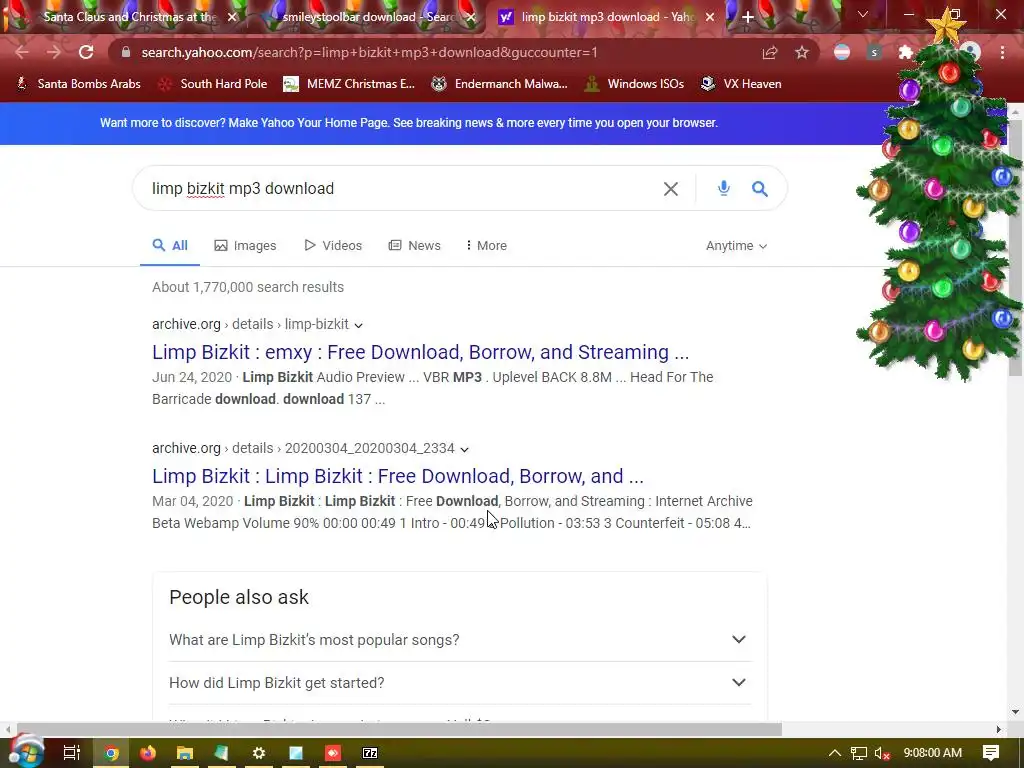Image resolution: width=1024 pixels, height=768 pixels.
Task: Open the South Hard Pole bookmark
Action: coord(213,84)
